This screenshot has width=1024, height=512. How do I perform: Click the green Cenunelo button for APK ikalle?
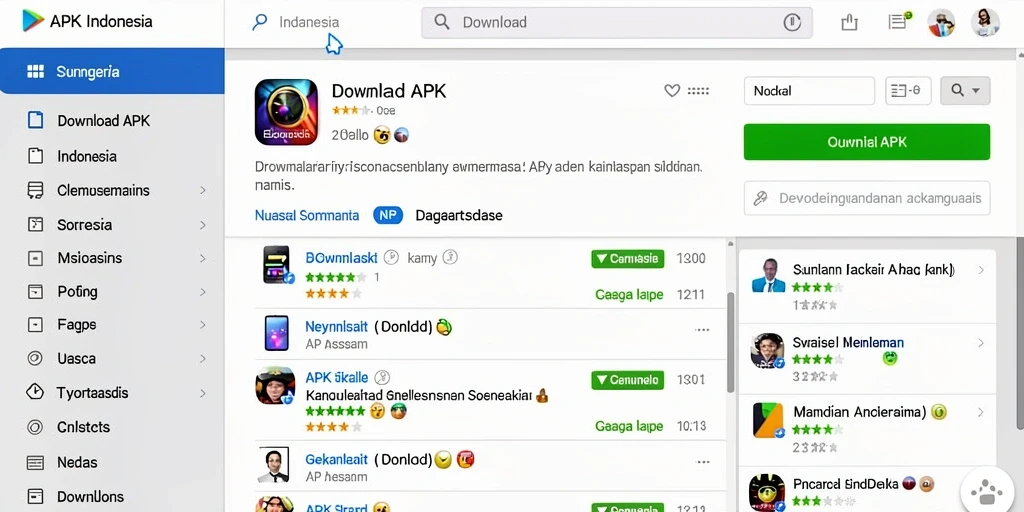coord(628,380)
